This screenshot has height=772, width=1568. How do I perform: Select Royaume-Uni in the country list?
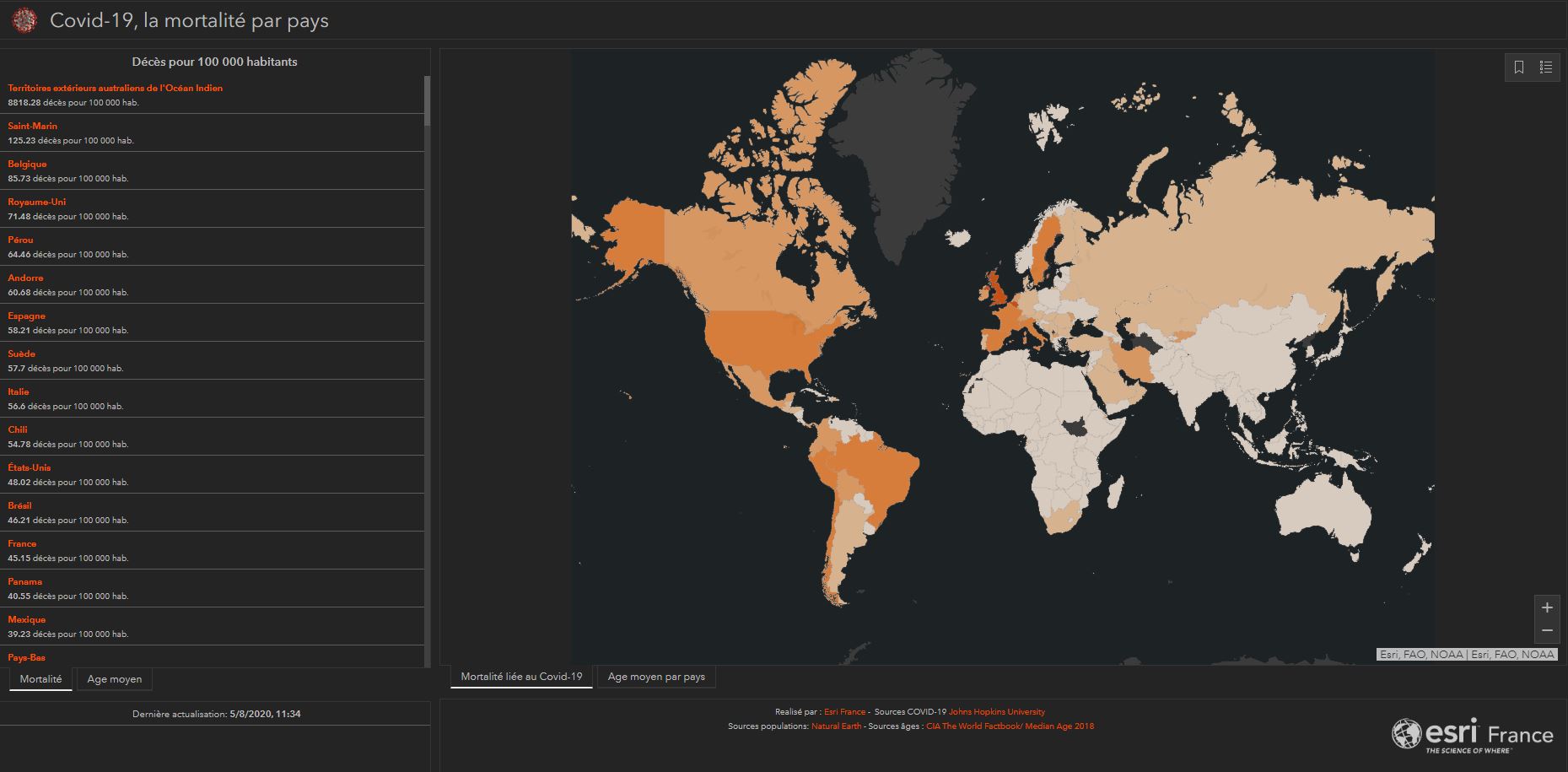coord(36,202)
